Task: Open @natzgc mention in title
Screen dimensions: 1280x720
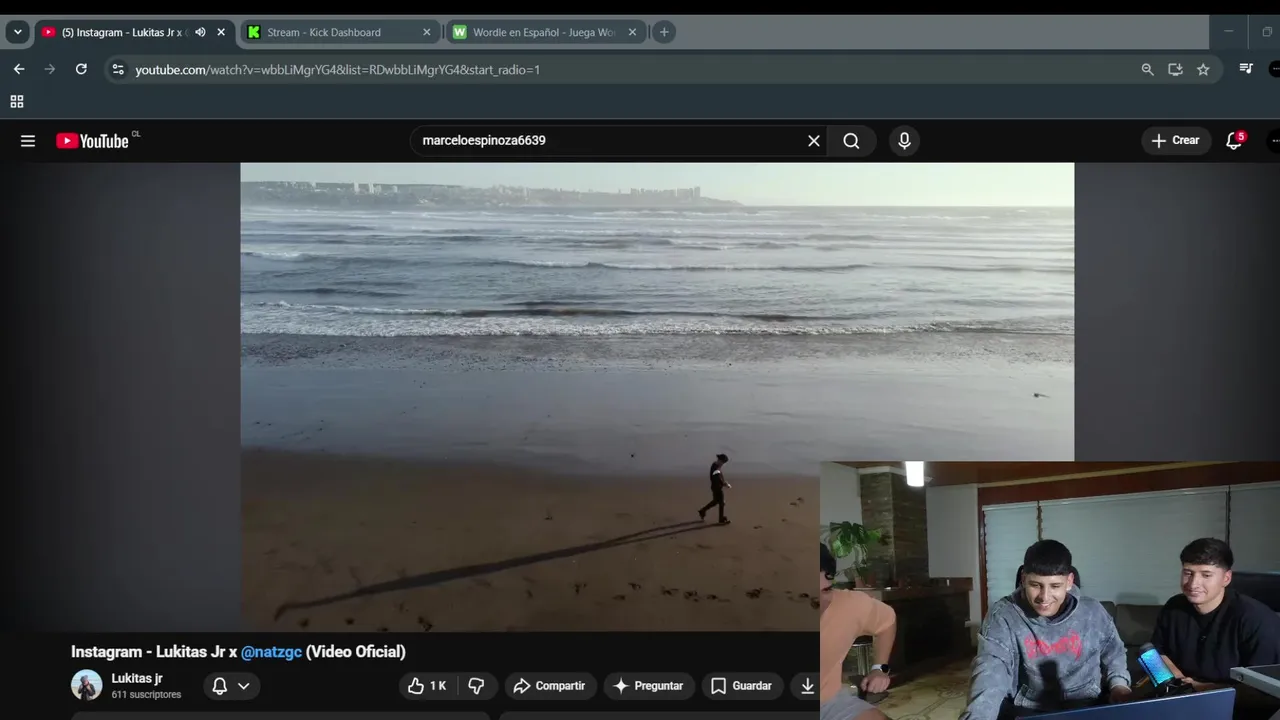Action: pos(271,652)
